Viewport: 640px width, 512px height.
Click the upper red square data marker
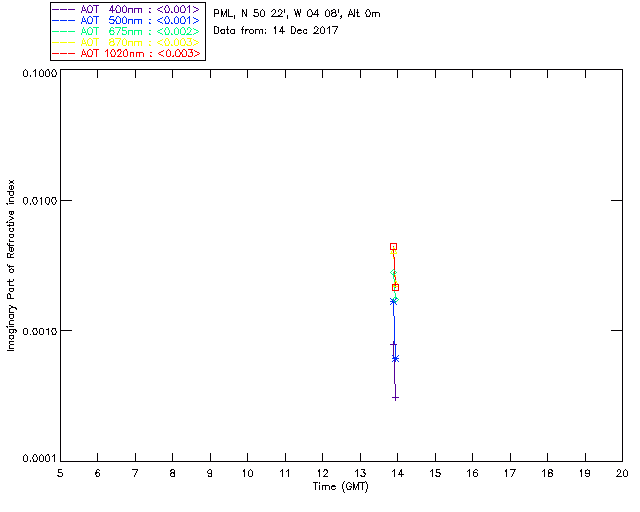tap(393, 247)
